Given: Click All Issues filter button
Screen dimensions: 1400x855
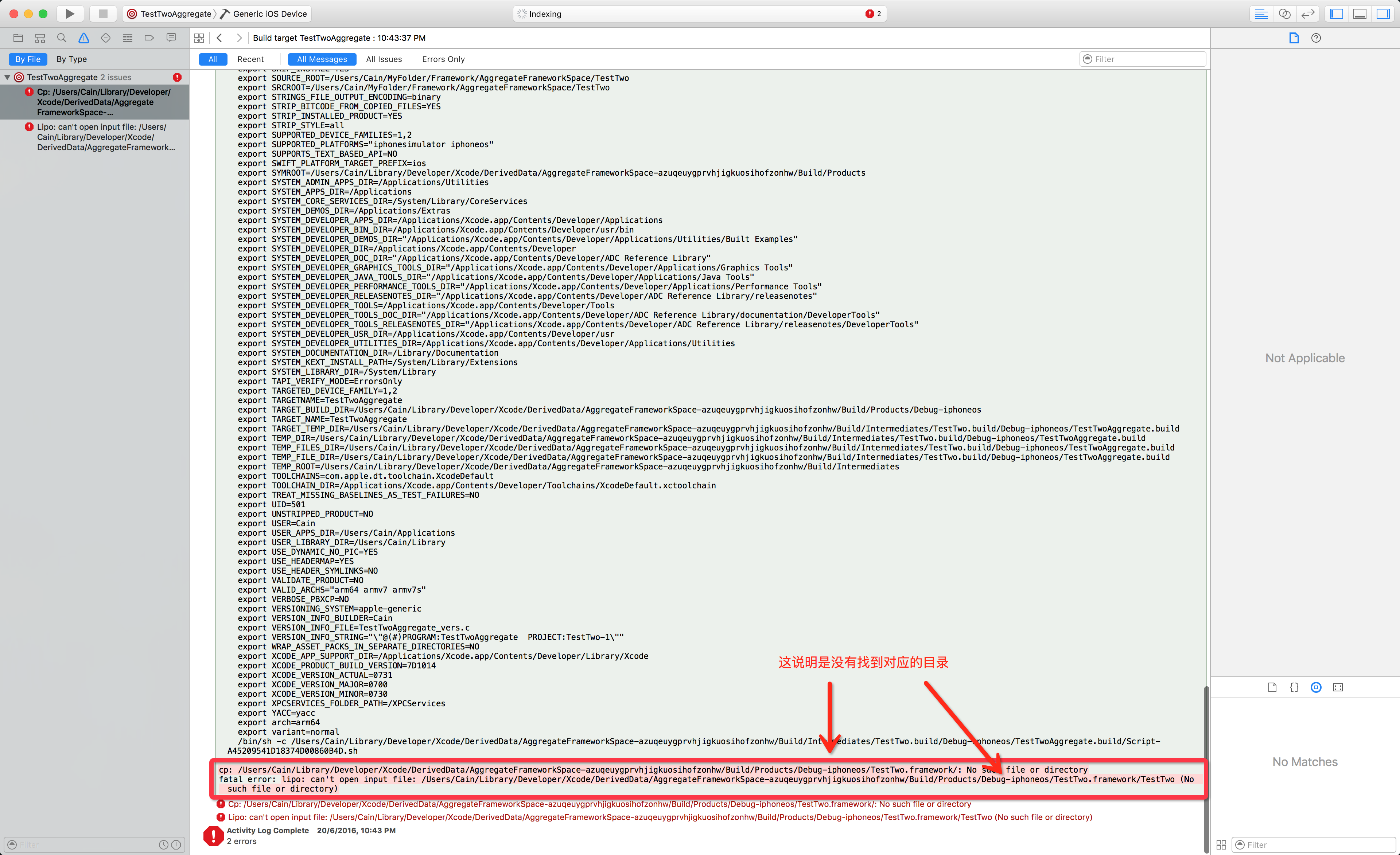Looking at the screenshot, I should coord(384,59).
